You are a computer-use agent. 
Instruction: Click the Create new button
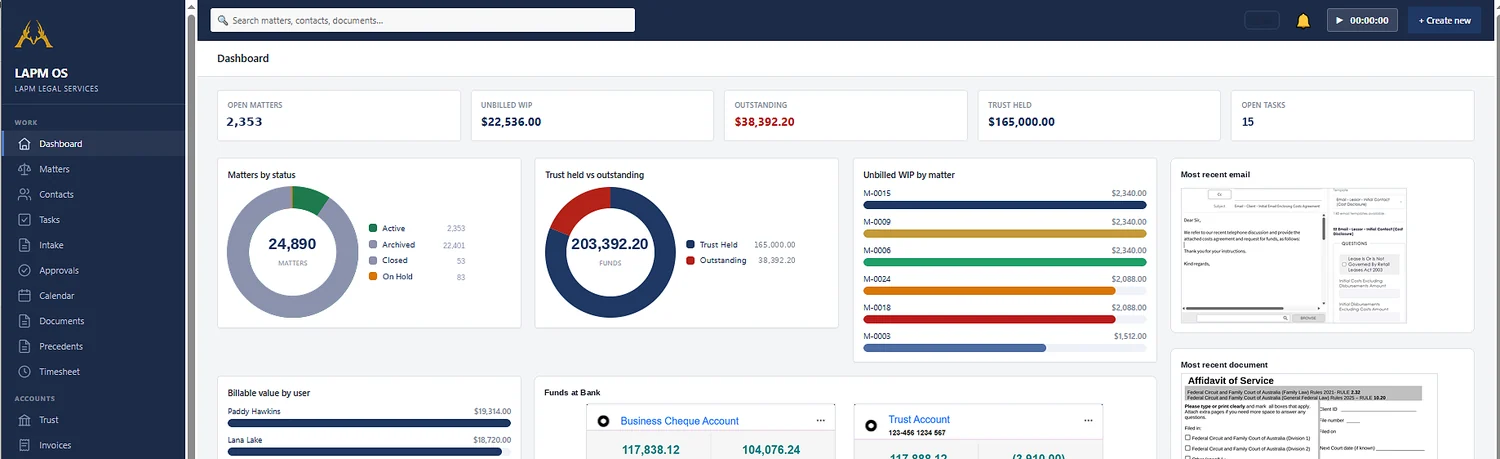click(x=1444, y=20)
